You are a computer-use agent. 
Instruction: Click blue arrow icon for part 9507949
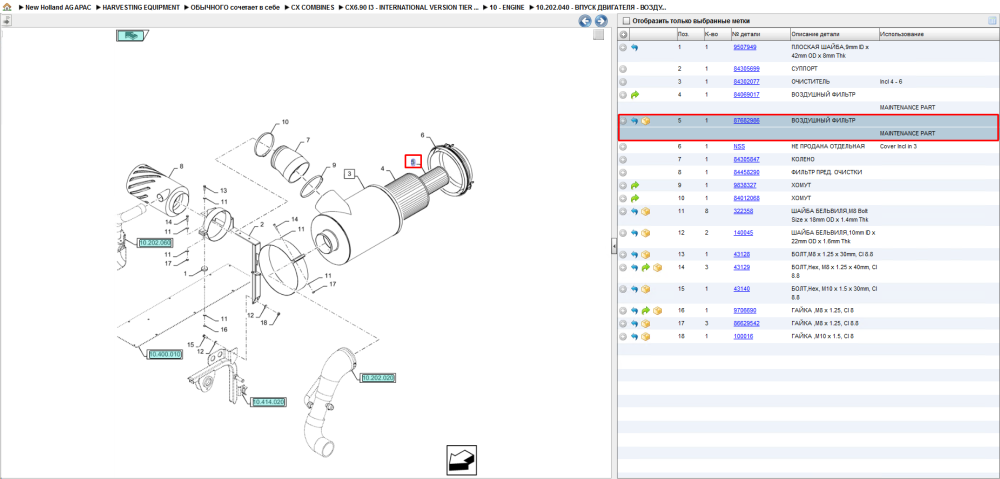coord(635,48)
